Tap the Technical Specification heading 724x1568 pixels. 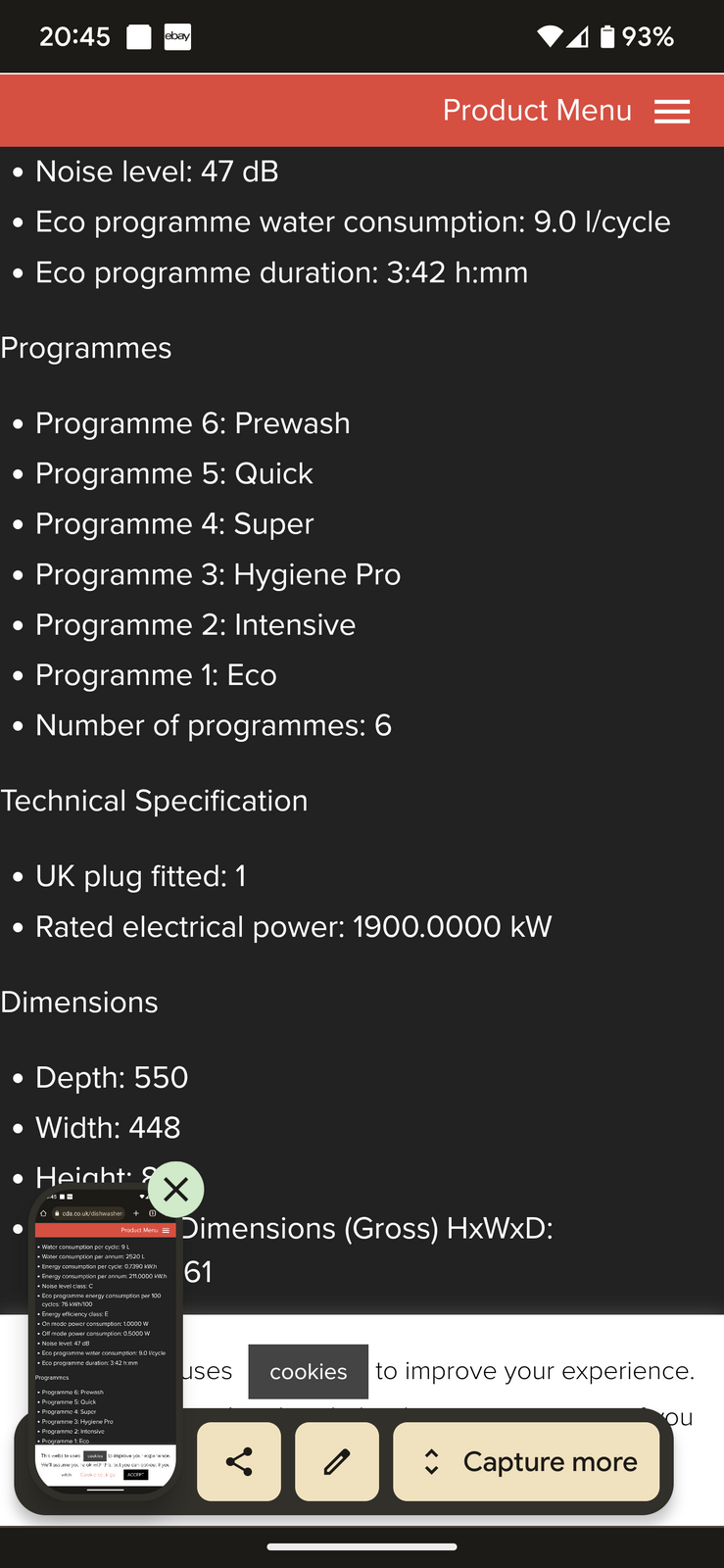[154, 802]
